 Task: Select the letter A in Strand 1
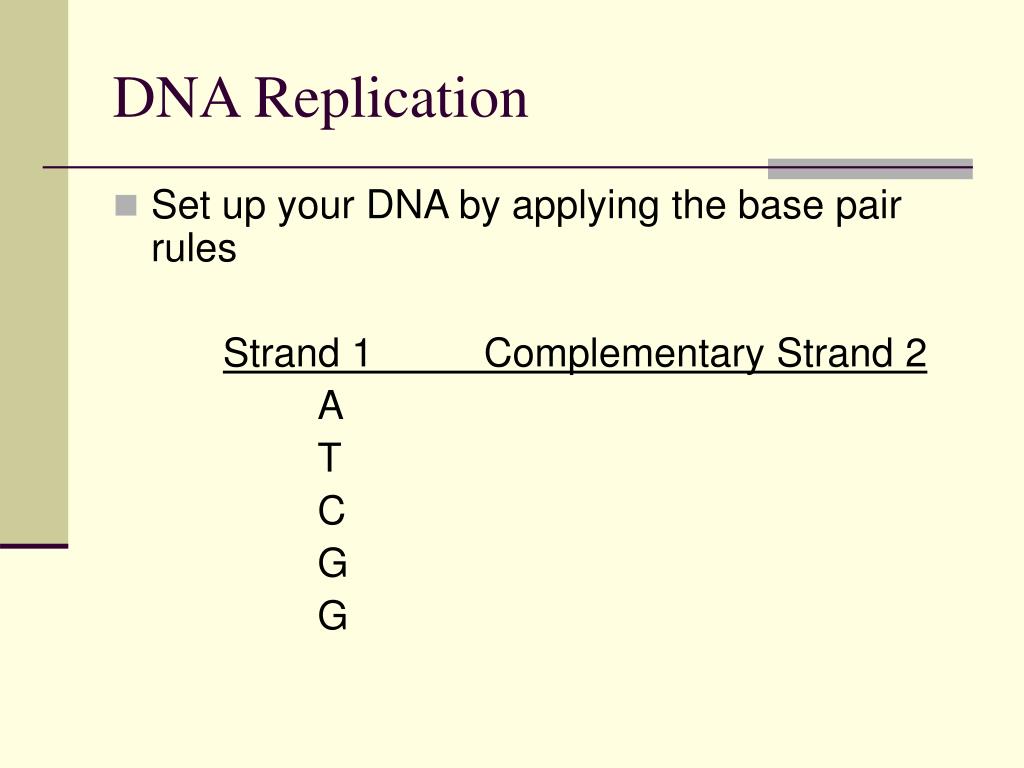pos(330,406)
